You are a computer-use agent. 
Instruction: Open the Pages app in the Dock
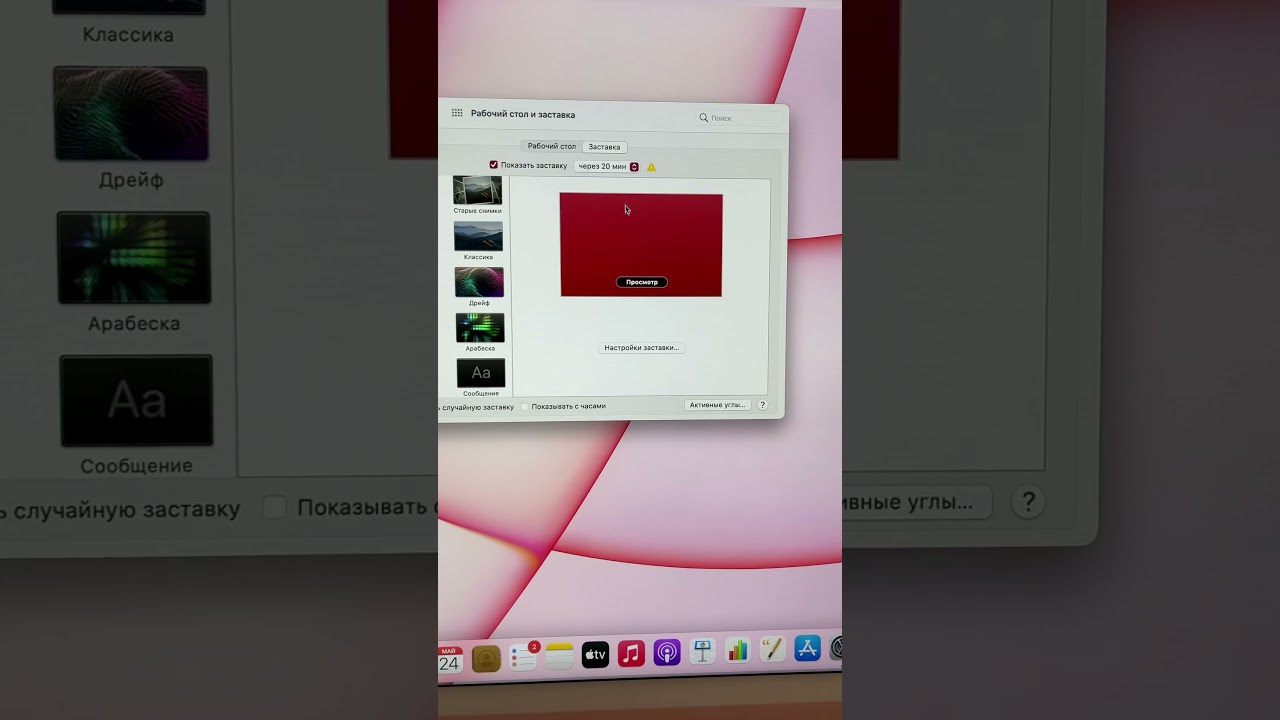point(772,650)
